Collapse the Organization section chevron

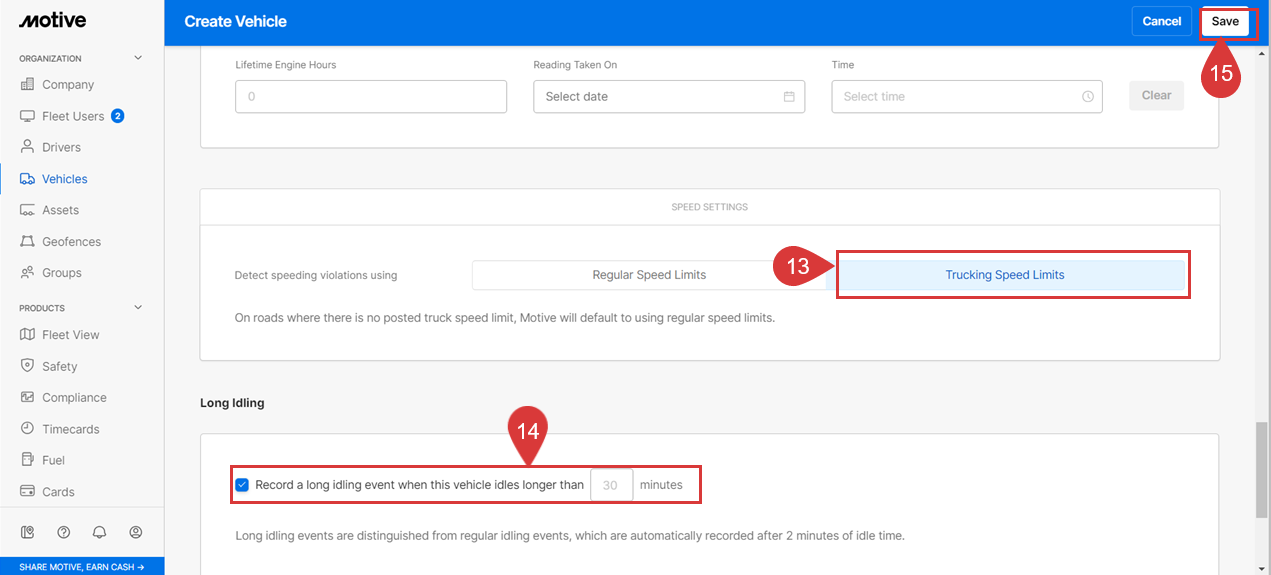point(138,58)
